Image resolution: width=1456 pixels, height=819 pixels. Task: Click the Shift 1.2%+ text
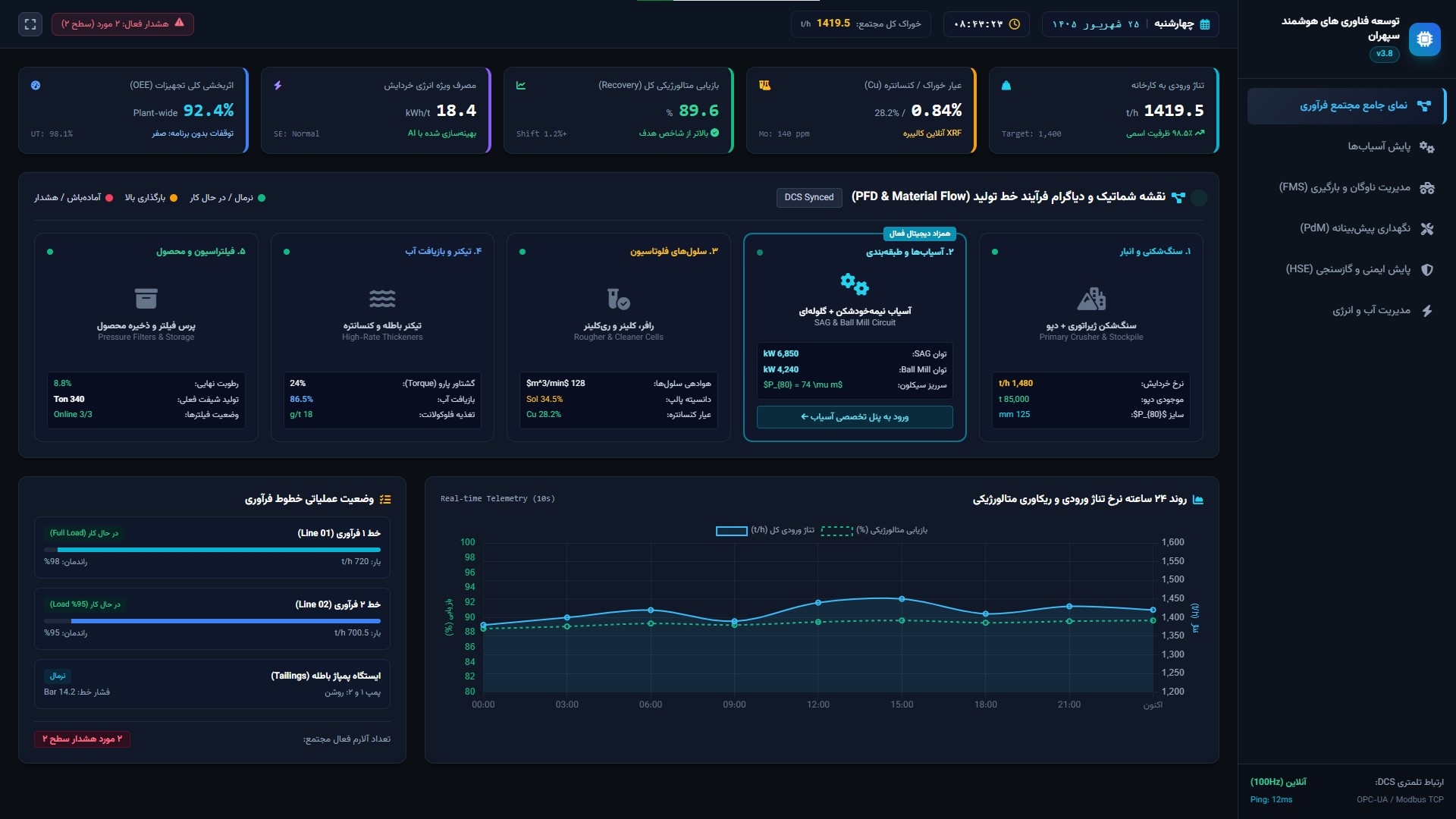[x=541, y=134]
